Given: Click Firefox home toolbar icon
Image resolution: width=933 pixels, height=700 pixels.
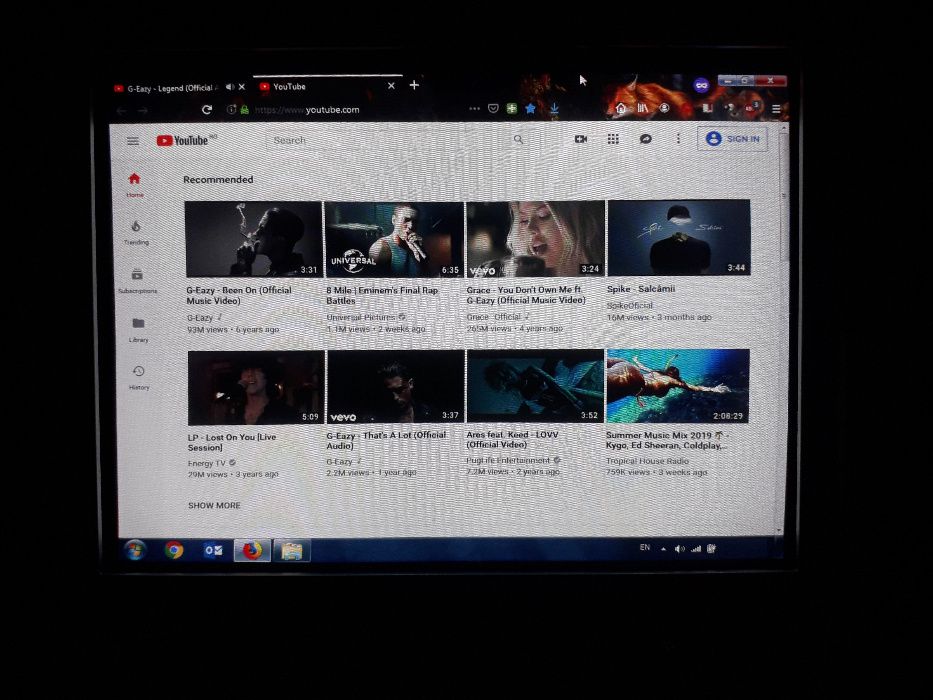Looking at the screenshot, I should (x=621, y=108).
